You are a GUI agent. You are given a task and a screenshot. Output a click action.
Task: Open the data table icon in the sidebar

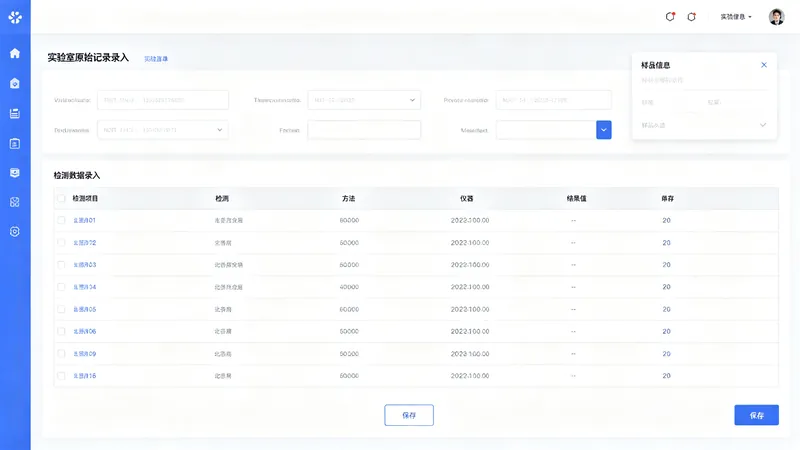pos(15,113)
